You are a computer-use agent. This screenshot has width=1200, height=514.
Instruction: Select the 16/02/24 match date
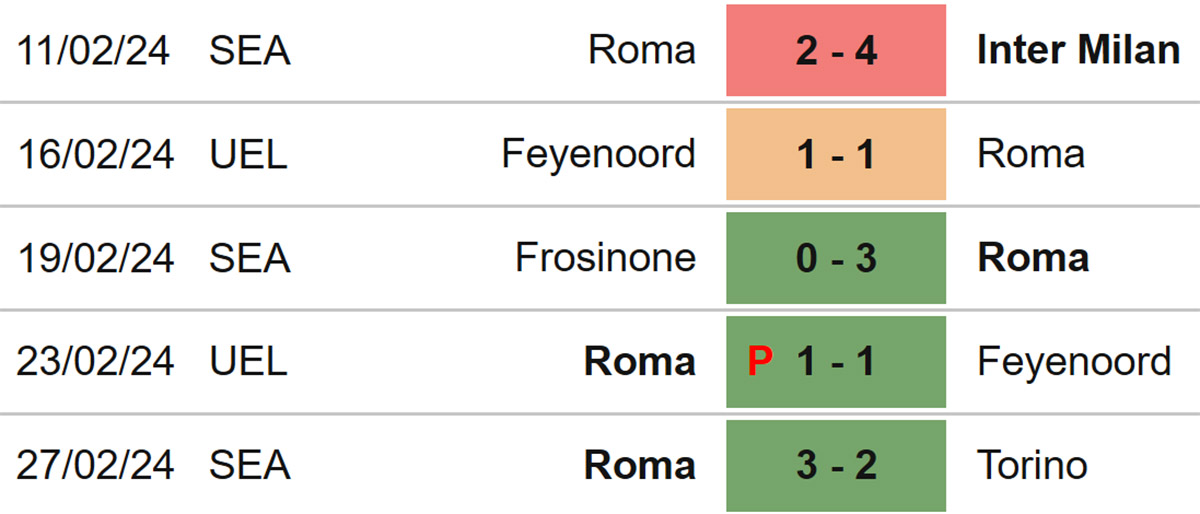[95, 154]
